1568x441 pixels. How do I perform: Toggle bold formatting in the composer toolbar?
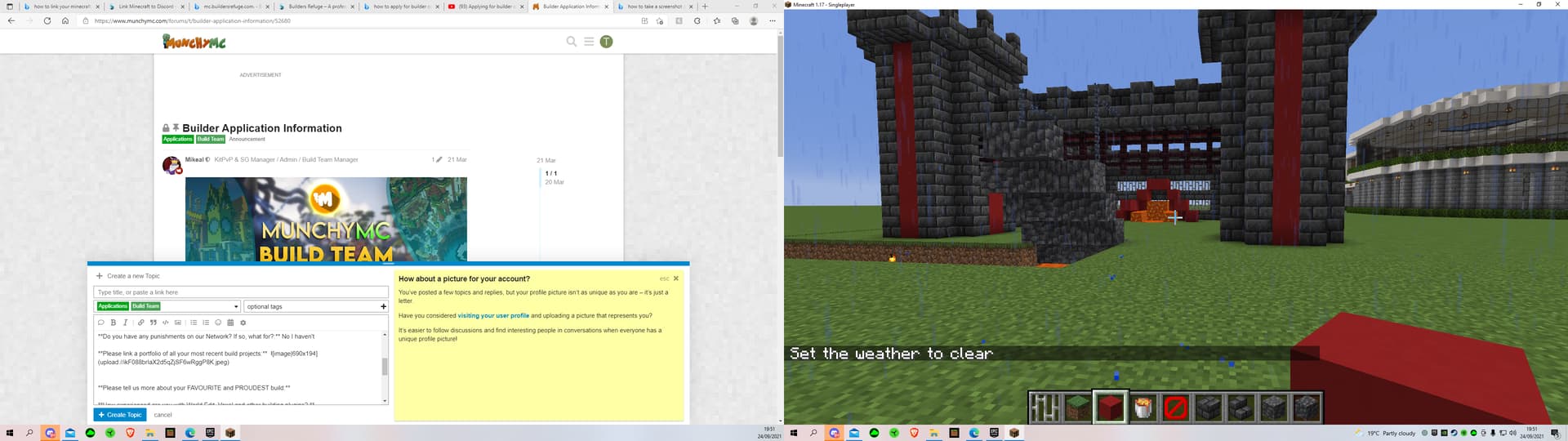(x=114, y=323)
